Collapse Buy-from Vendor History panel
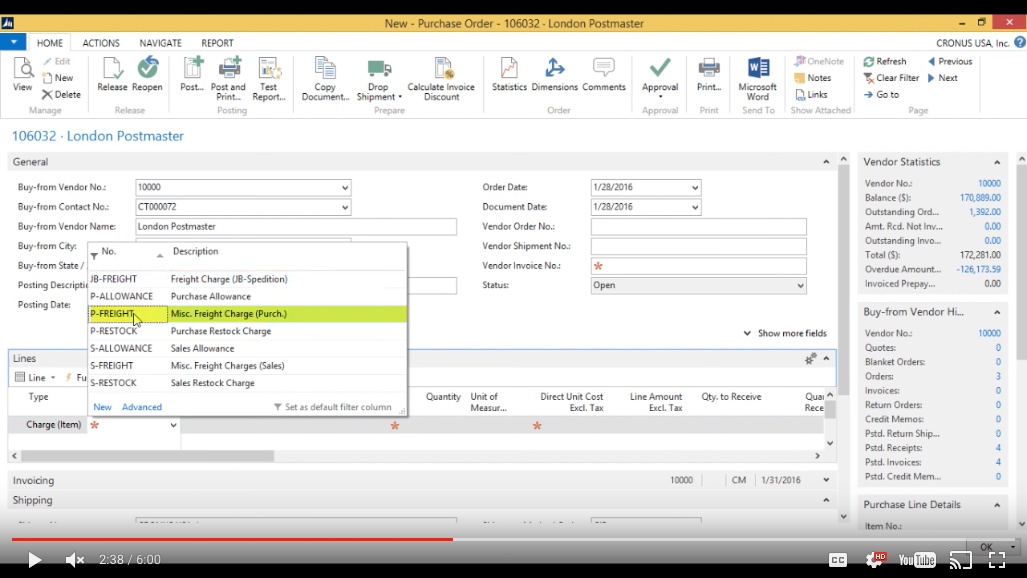This screenshot has width=1027, height=578. click(997, 312)
